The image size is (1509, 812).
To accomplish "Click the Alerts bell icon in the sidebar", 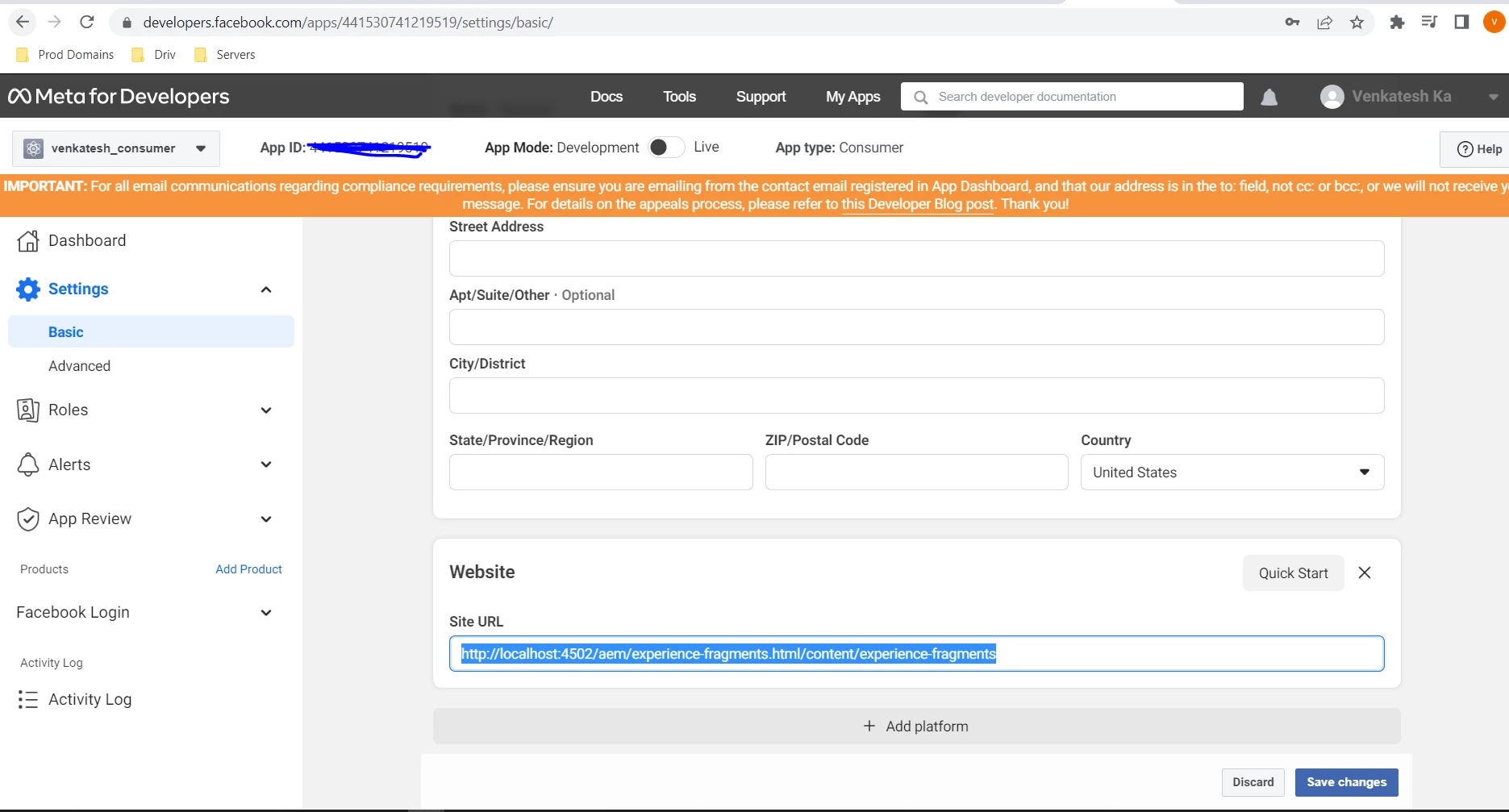I will point(28,464).
